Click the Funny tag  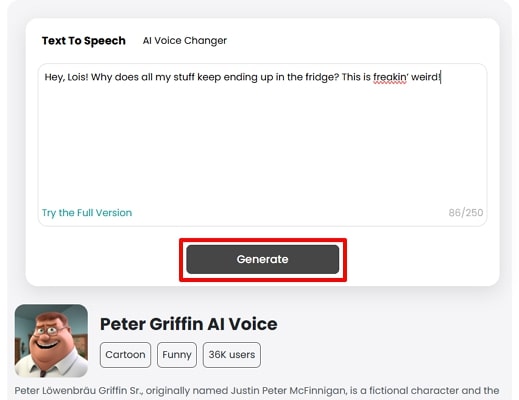(177, 355)
